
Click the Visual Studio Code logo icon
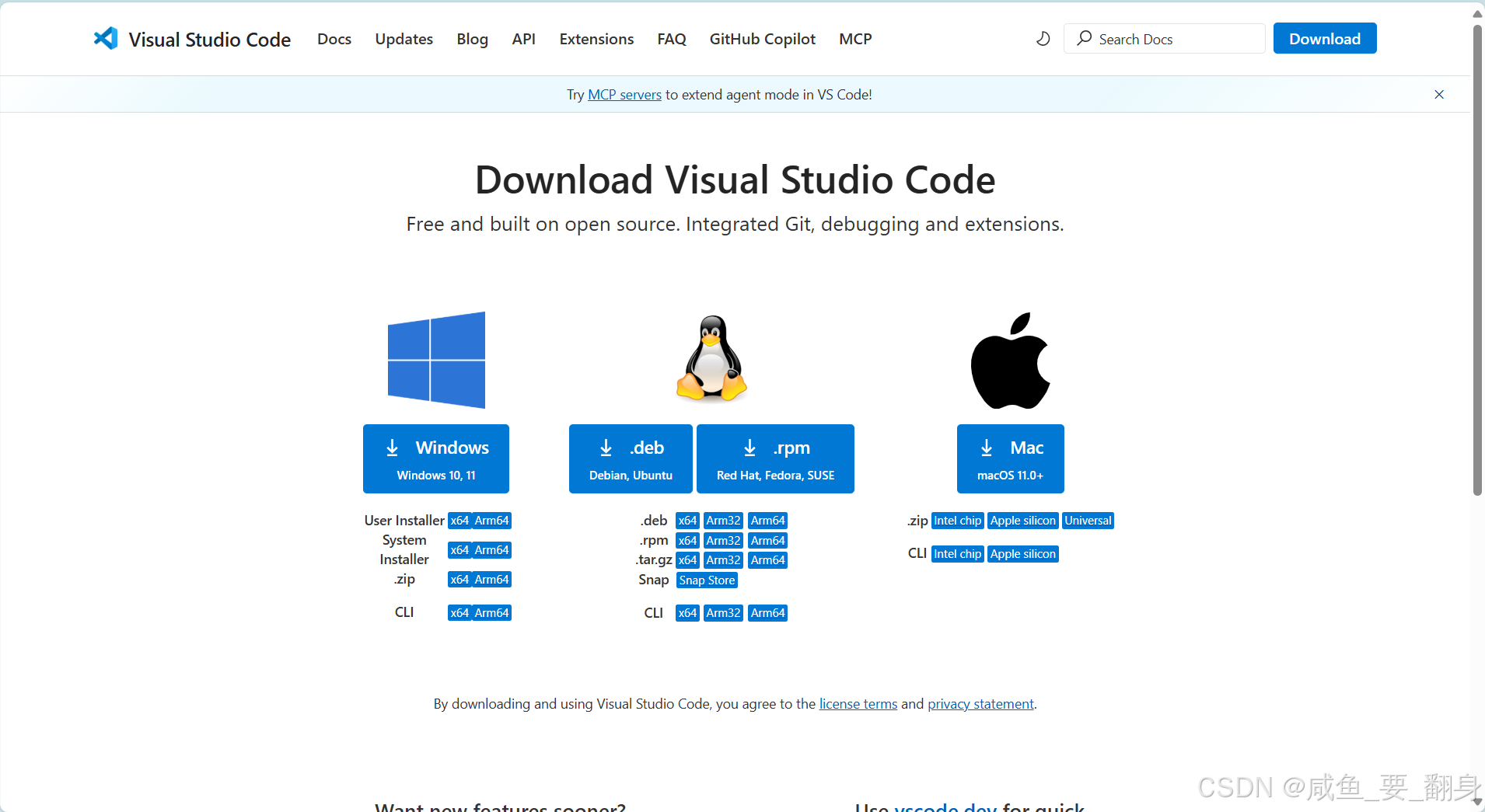(106, 39)
